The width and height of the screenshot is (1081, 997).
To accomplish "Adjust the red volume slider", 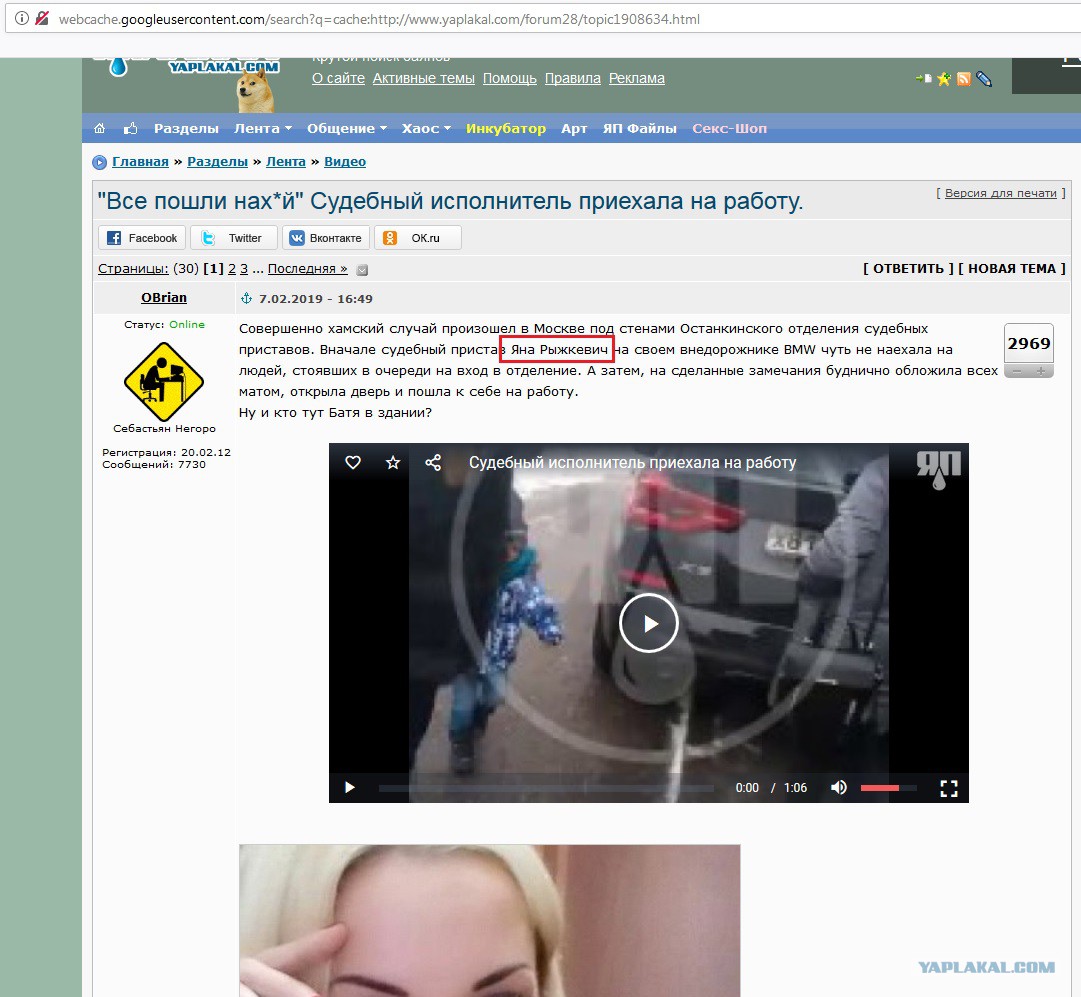I will click(889, 788).
